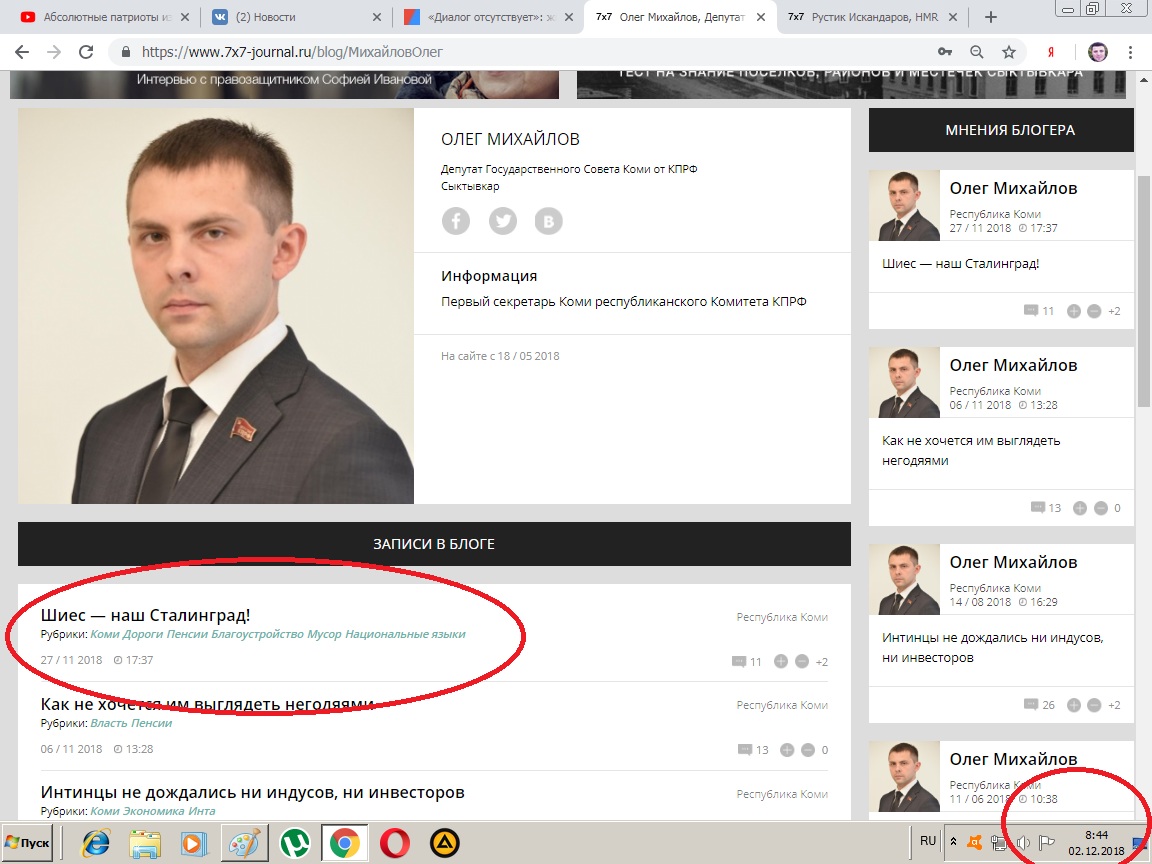Show hidden system tray icons
Image resolution: width=1152 pixels, height=864 pixels.
(x=953, y=842)
